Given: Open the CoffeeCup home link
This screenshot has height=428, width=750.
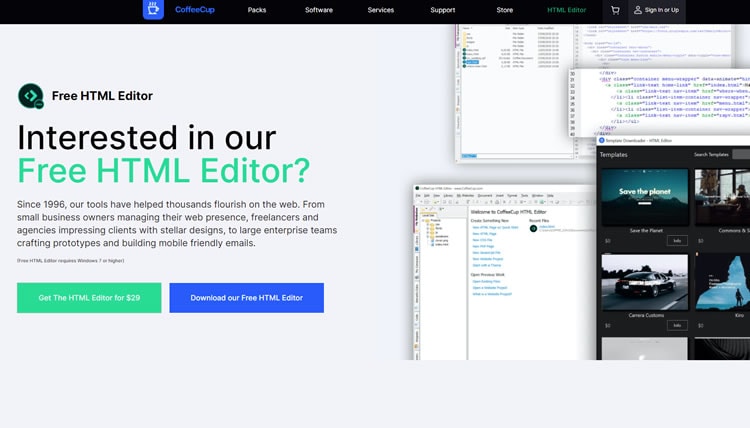Looking at the screenshot, I should tap(195, 10).
